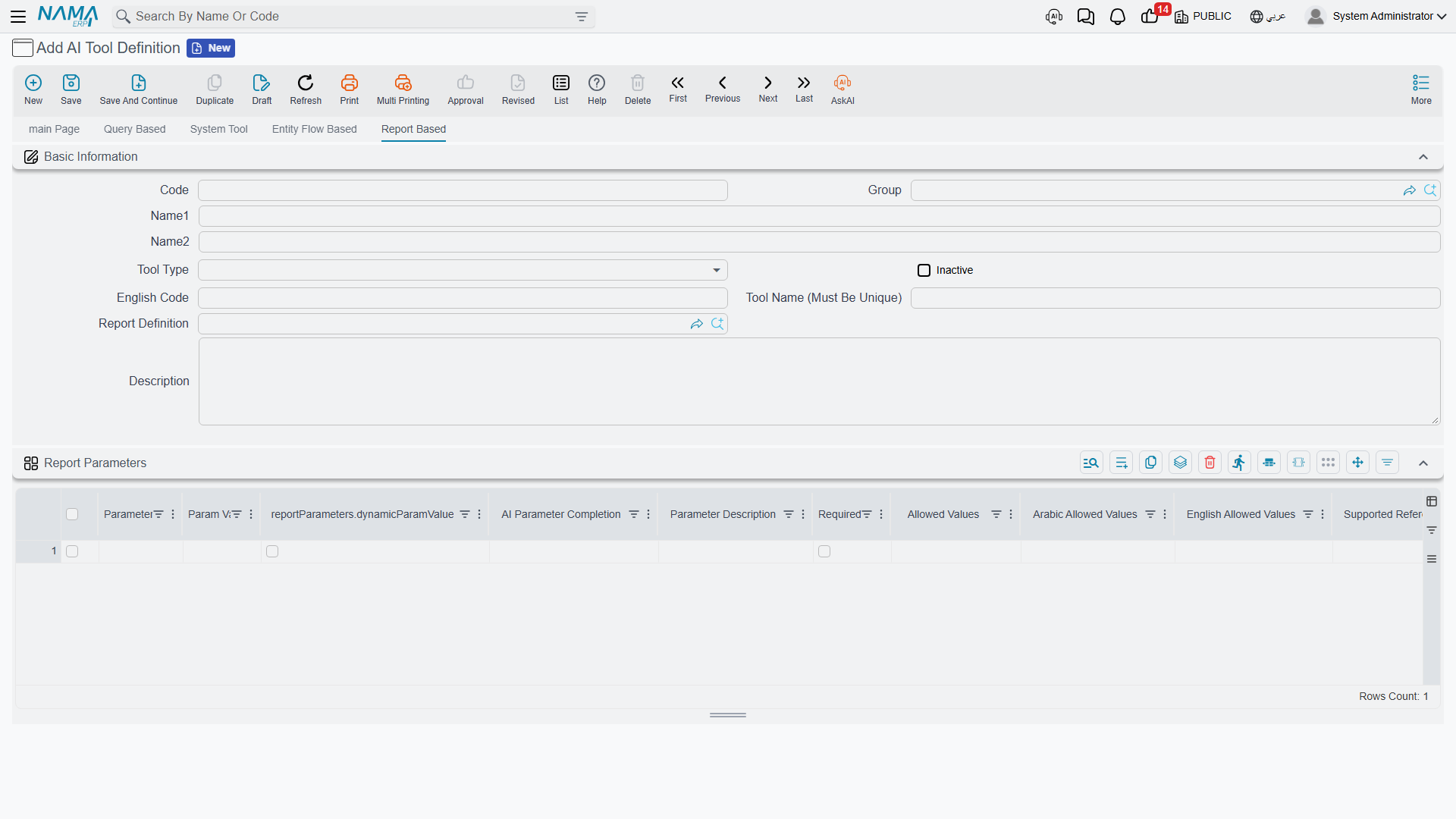
Task: Open AI Parameter Completion column menu
Action: [648, 514]
